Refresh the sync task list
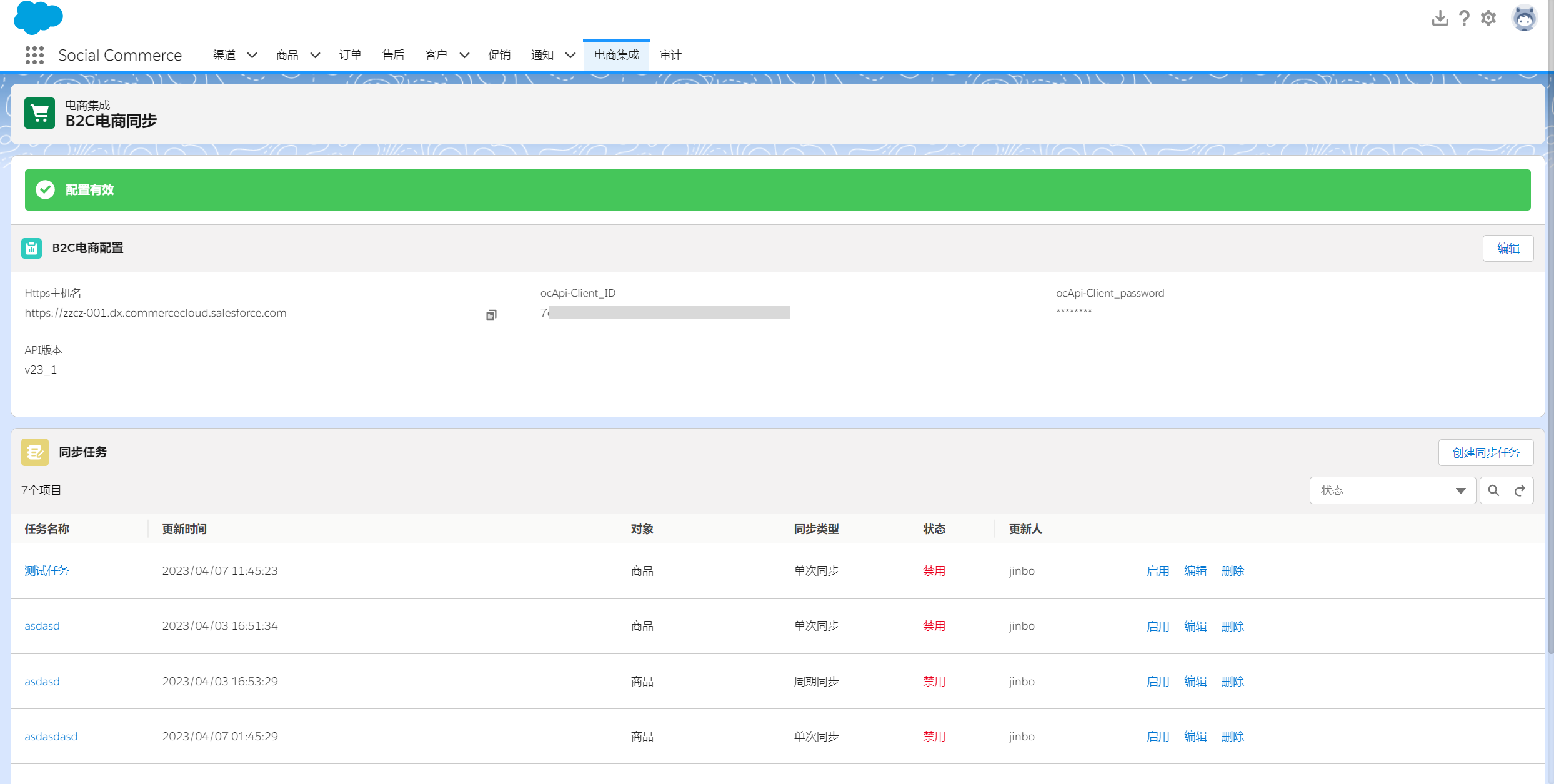The image size is (1554, 784). (1520, 490)
